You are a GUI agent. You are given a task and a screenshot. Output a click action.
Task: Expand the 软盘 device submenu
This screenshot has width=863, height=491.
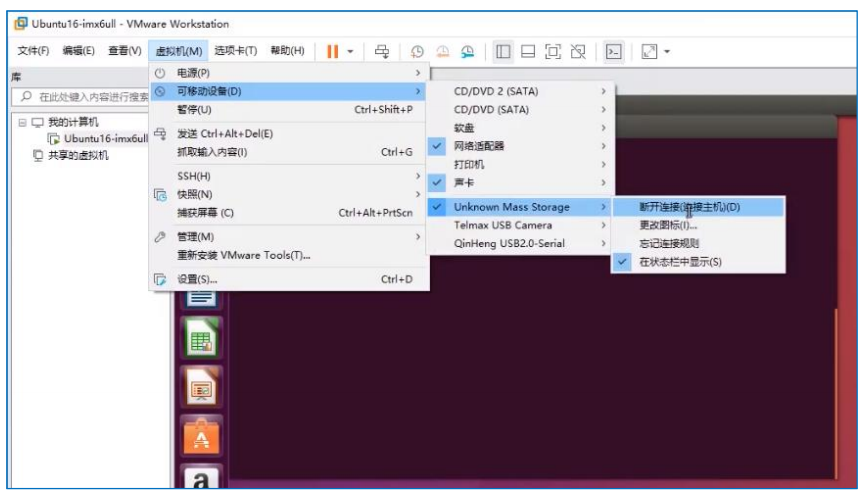(x=520, y=128)
